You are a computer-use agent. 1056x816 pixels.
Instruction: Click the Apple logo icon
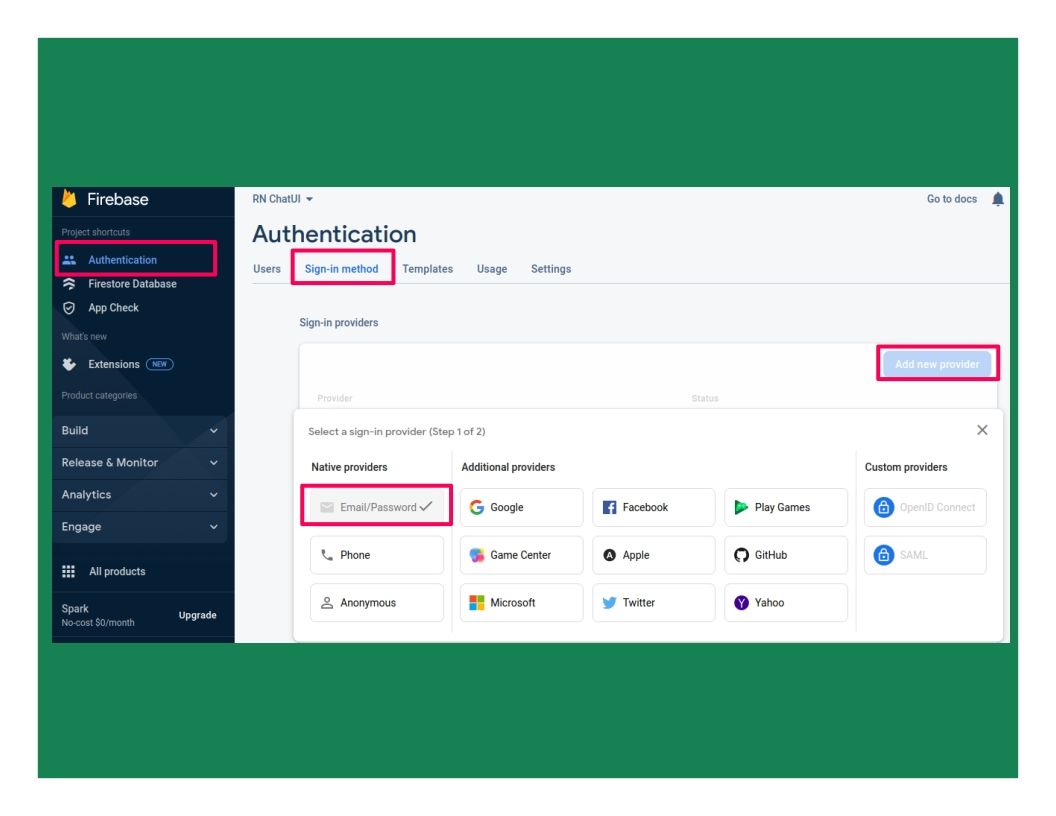point(609,555)
